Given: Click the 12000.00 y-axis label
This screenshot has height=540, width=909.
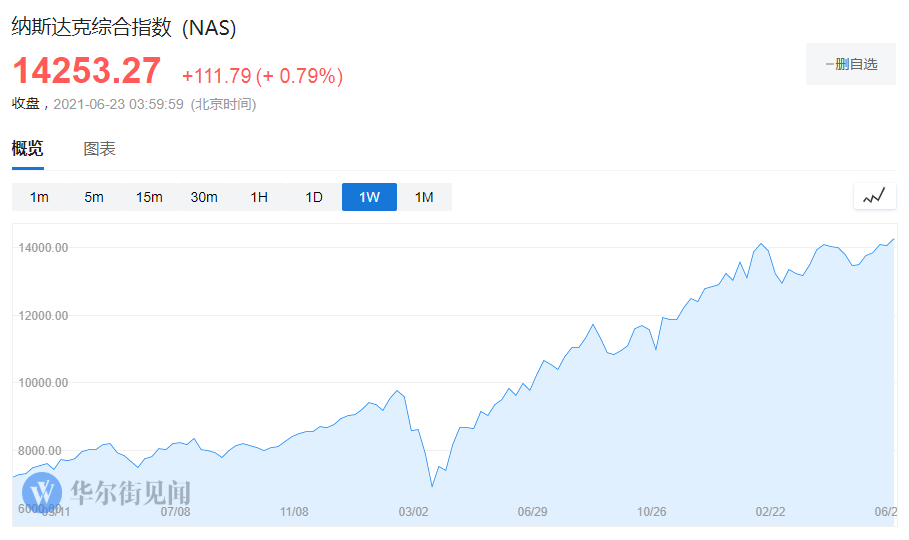Looking at the screenshot, I should click(x=43, y=316).
